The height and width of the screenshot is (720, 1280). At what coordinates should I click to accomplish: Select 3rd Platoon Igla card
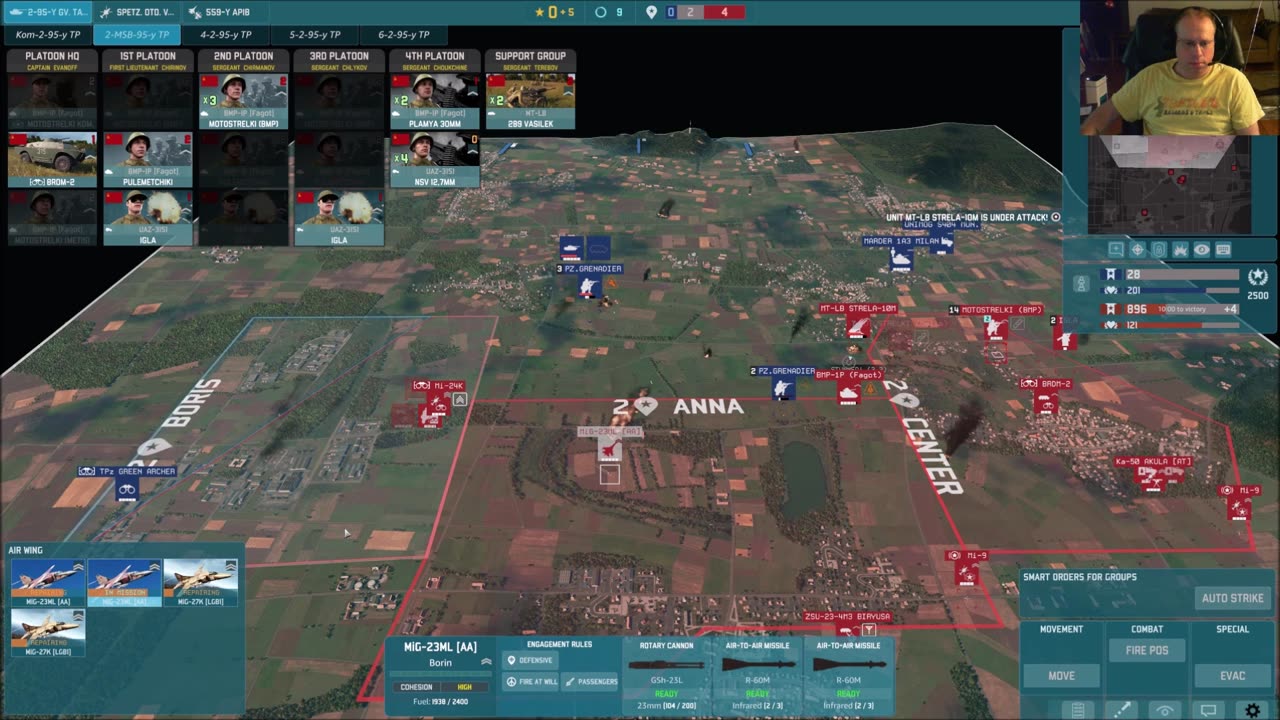click(x=339, y=218)
